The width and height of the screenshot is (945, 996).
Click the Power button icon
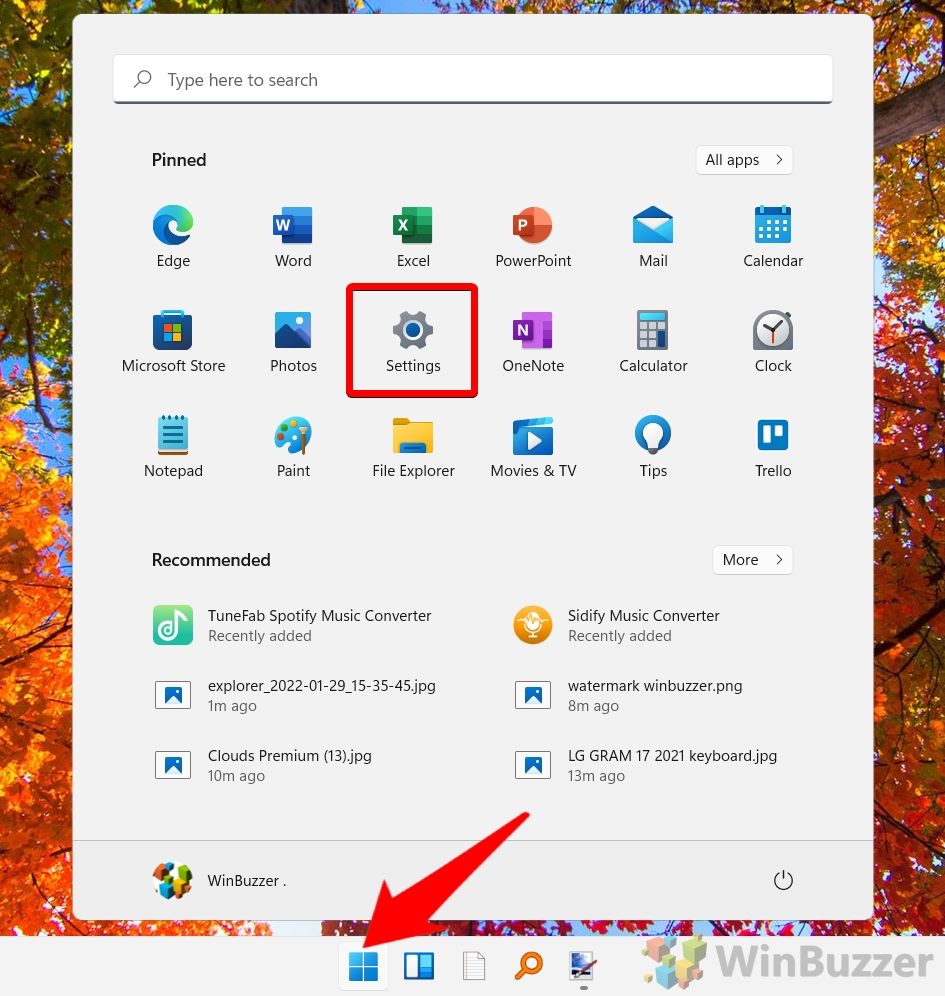pos(783,880)
